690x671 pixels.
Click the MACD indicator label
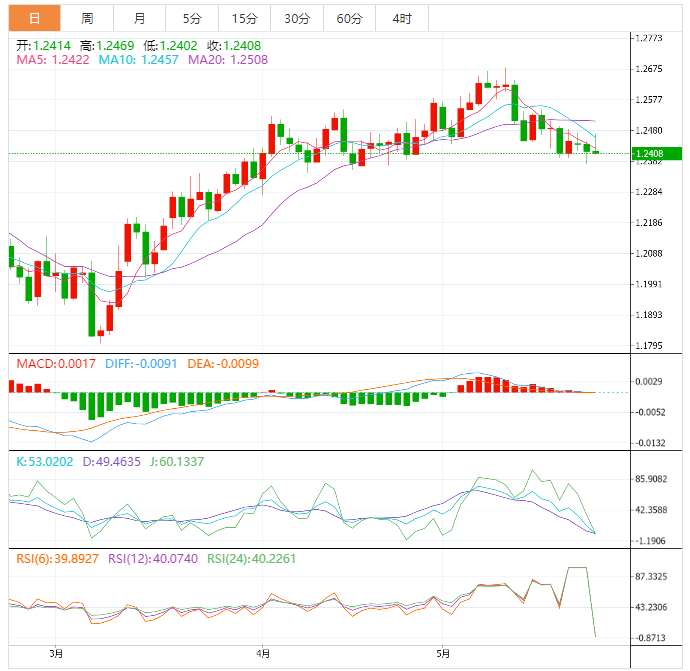[56, 363]
